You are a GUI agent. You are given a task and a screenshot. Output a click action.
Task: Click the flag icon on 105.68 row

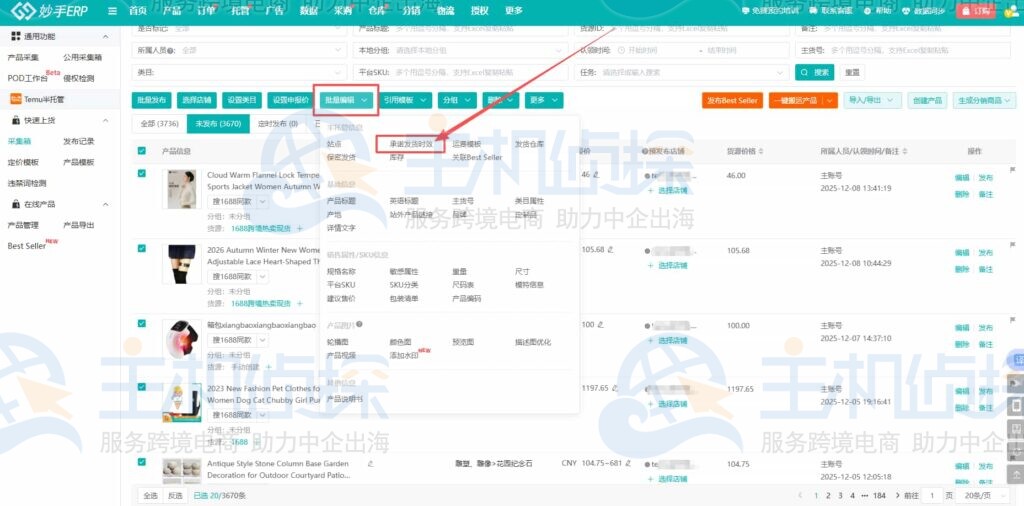(1013, 245)
